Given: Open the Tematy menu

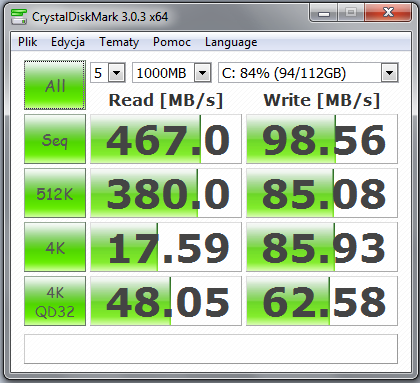Looking at the screenshot, I should [119, 42].
